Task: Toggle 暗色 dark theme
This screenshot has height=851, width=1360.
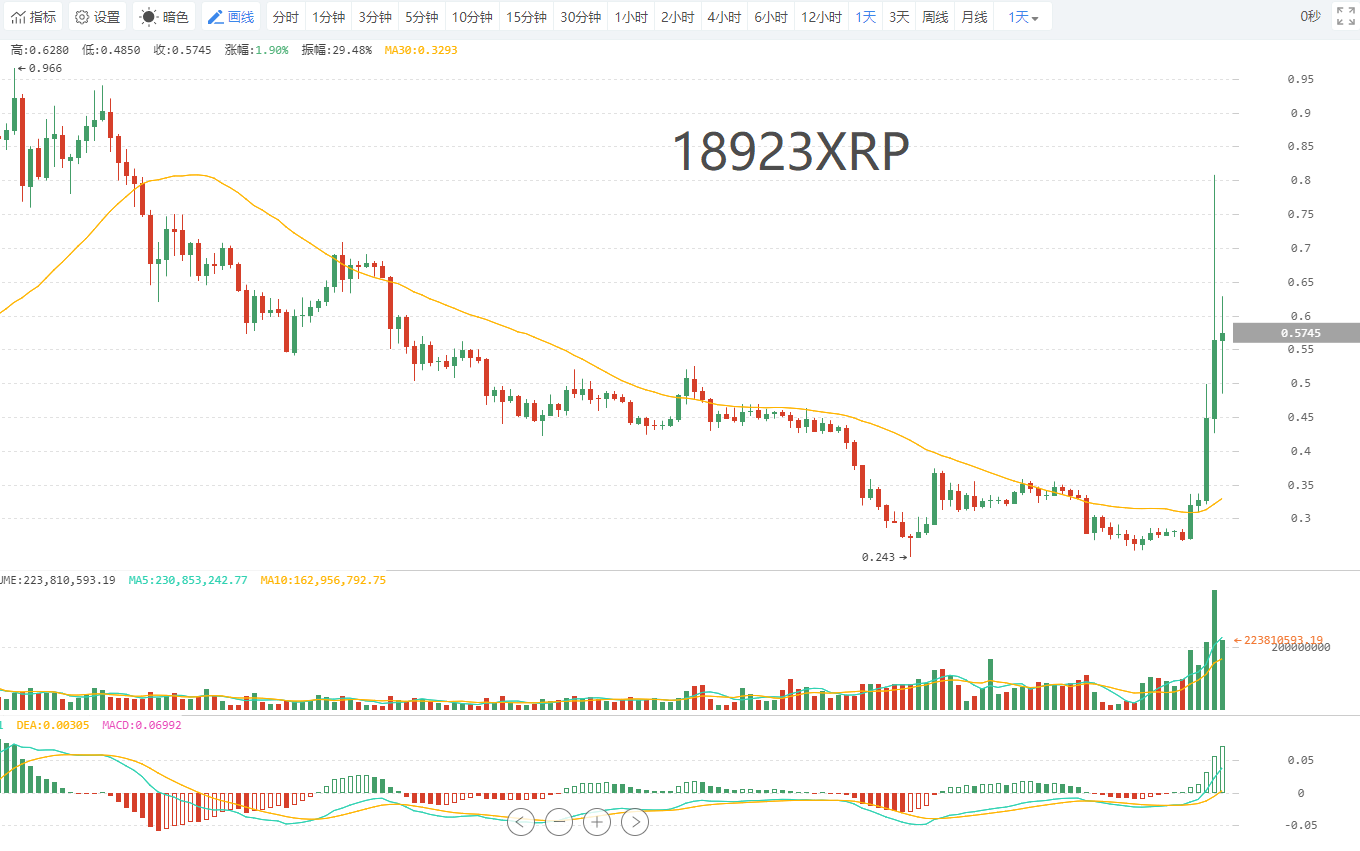Action: 164,17
